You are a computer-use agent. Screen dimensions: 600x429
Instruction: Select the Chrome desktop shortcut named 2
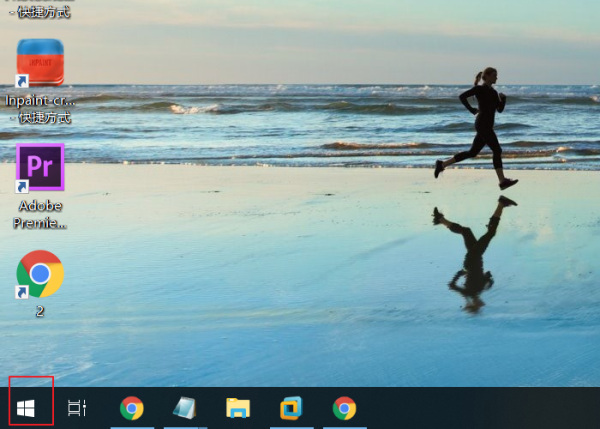pyautogui.click(x=40, y=274)
